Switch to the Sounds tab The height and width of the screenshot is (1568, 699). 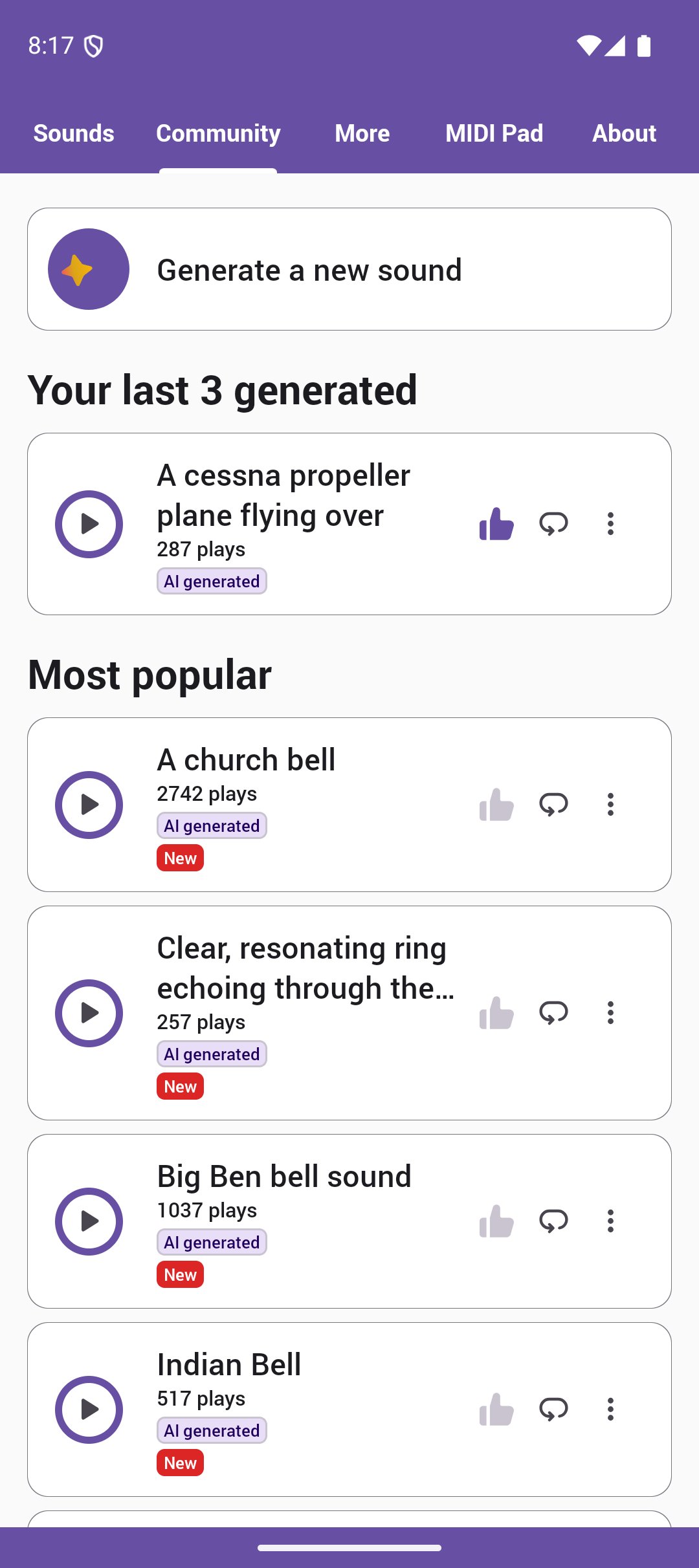74,133
